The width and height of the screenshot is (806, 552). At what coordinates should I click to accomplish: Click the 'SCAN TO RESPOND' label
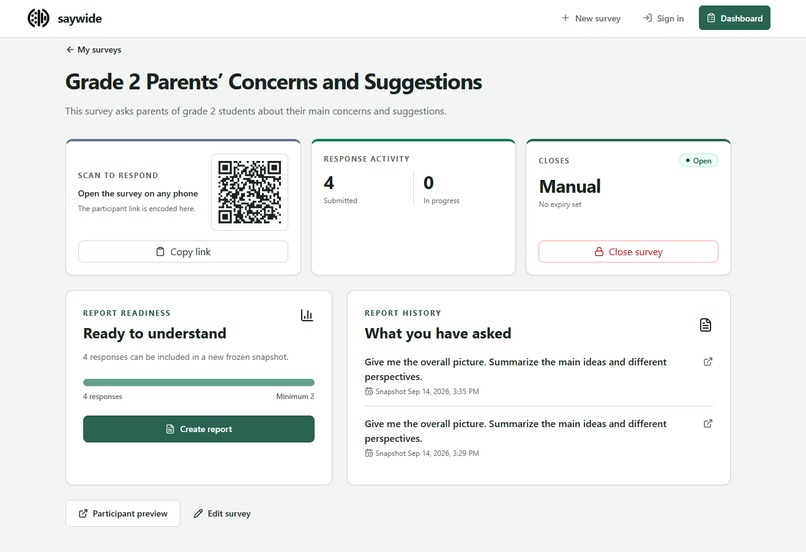click(118, 175)
